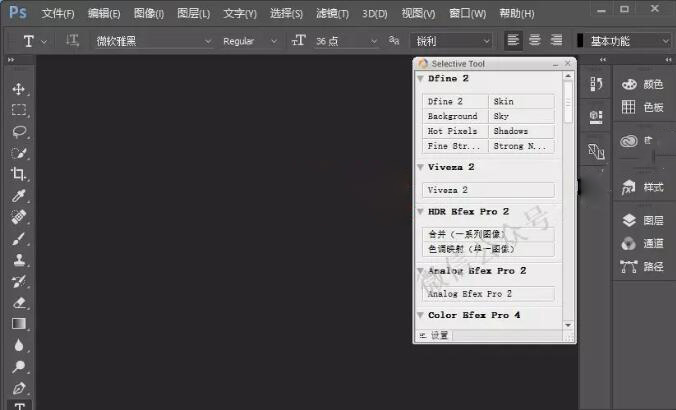The image size is (676, 410).
Task: Toggle text orientation in options bar
Action: point(72,41)
